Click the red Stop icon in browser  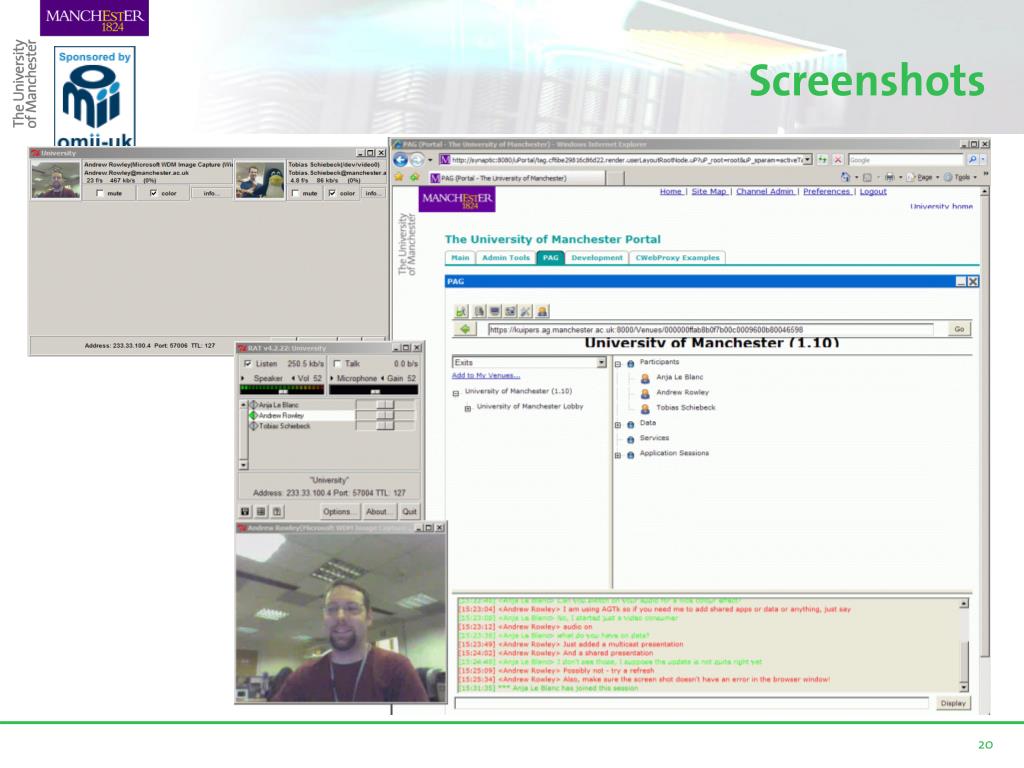838,160
